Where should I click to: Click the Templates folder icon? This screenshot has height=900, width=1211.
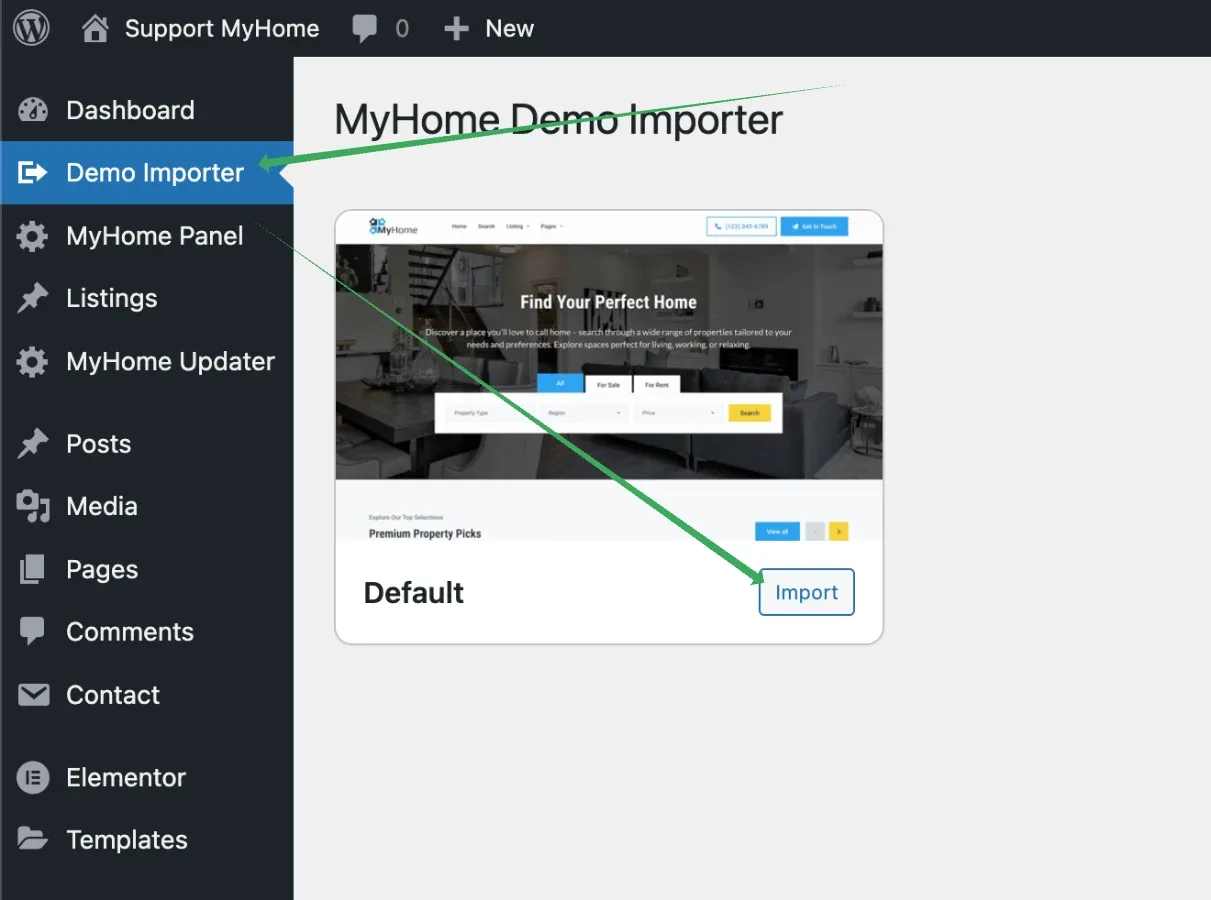[x=32, y=839]
